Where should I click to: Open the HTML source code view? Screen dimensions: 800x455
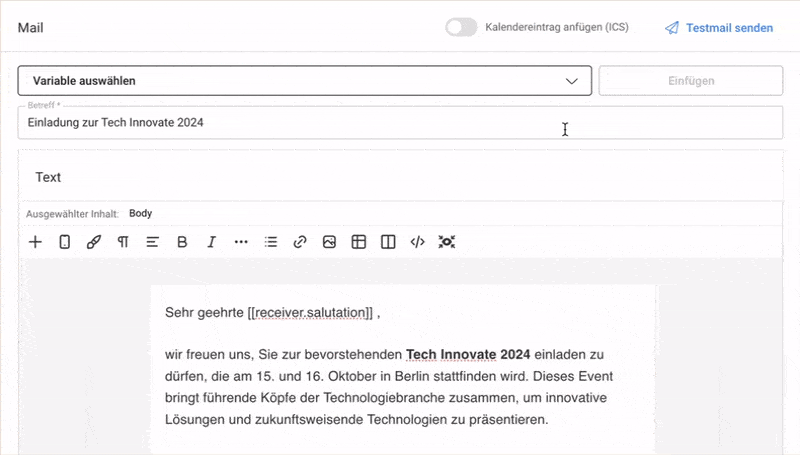(418, 242)
